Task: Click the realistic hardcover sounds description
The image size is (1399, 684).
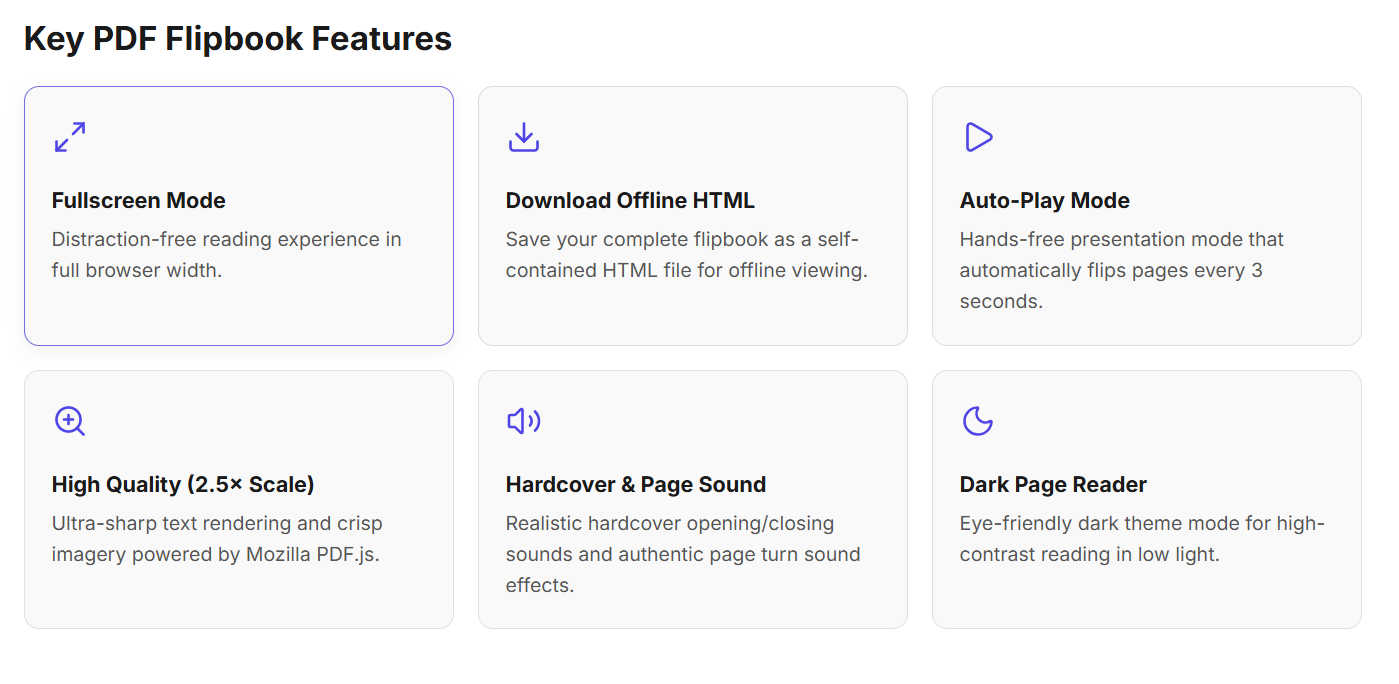Action: (x=683, y=554)
